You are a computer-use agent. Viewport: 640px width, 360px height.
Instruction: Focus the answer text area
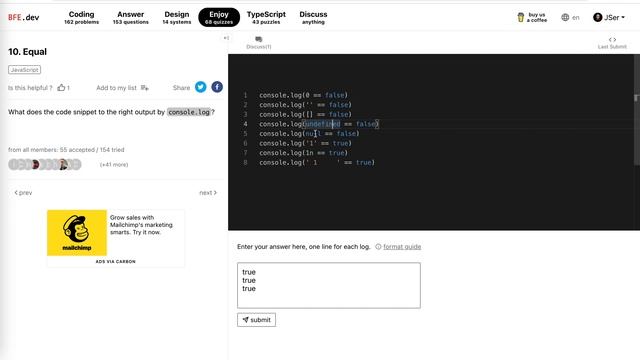pyautogui.click(x=329, y=285)
